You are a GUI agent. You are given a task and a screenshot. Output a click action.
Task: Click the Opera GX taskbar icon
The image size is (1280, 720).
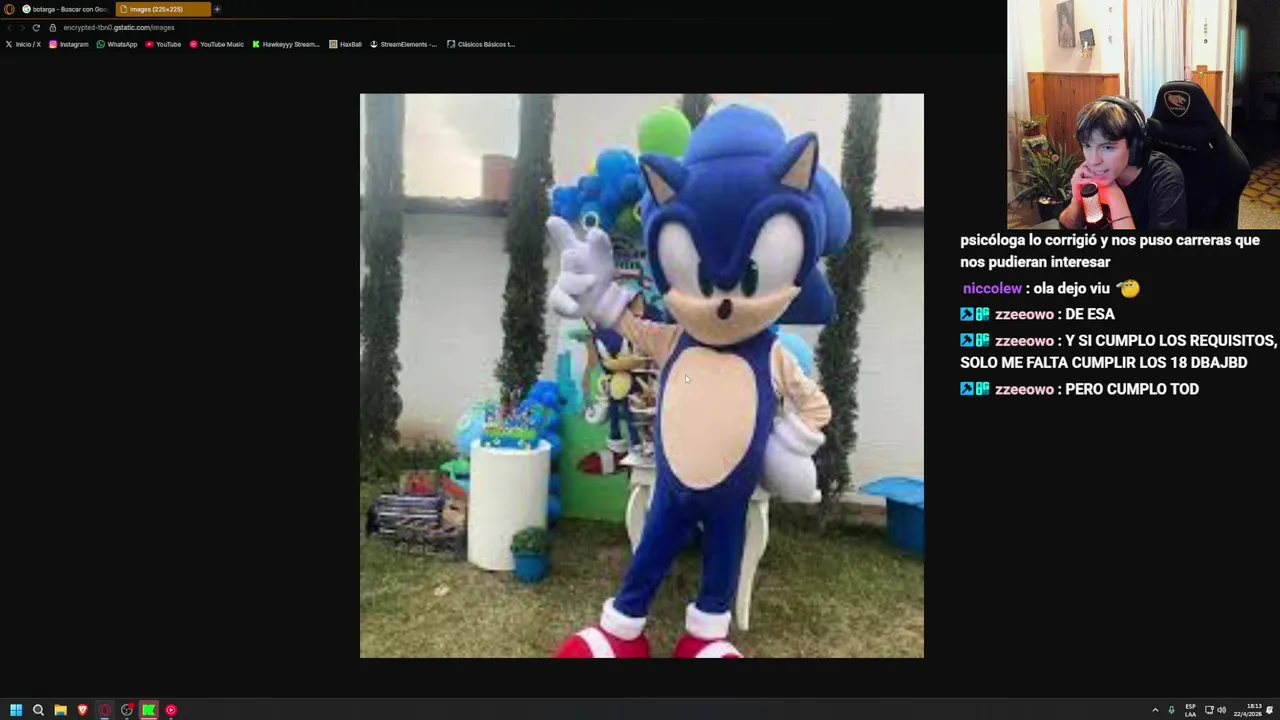104,710
